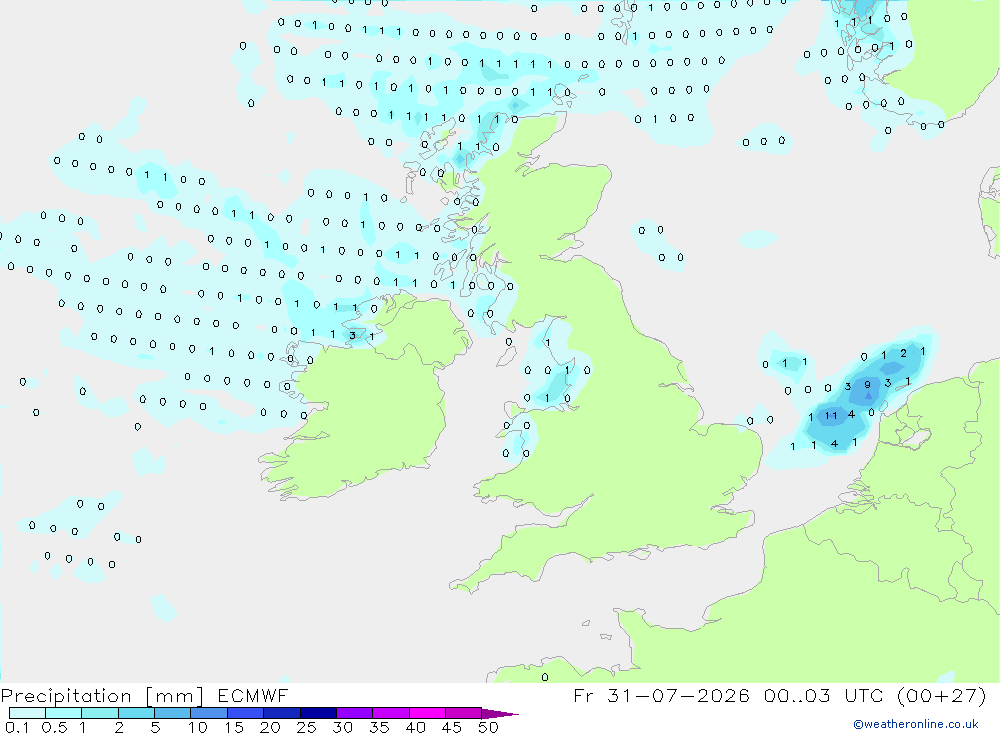
Task: Click the '2' value in the North Sea cluster
Action: 903,353
